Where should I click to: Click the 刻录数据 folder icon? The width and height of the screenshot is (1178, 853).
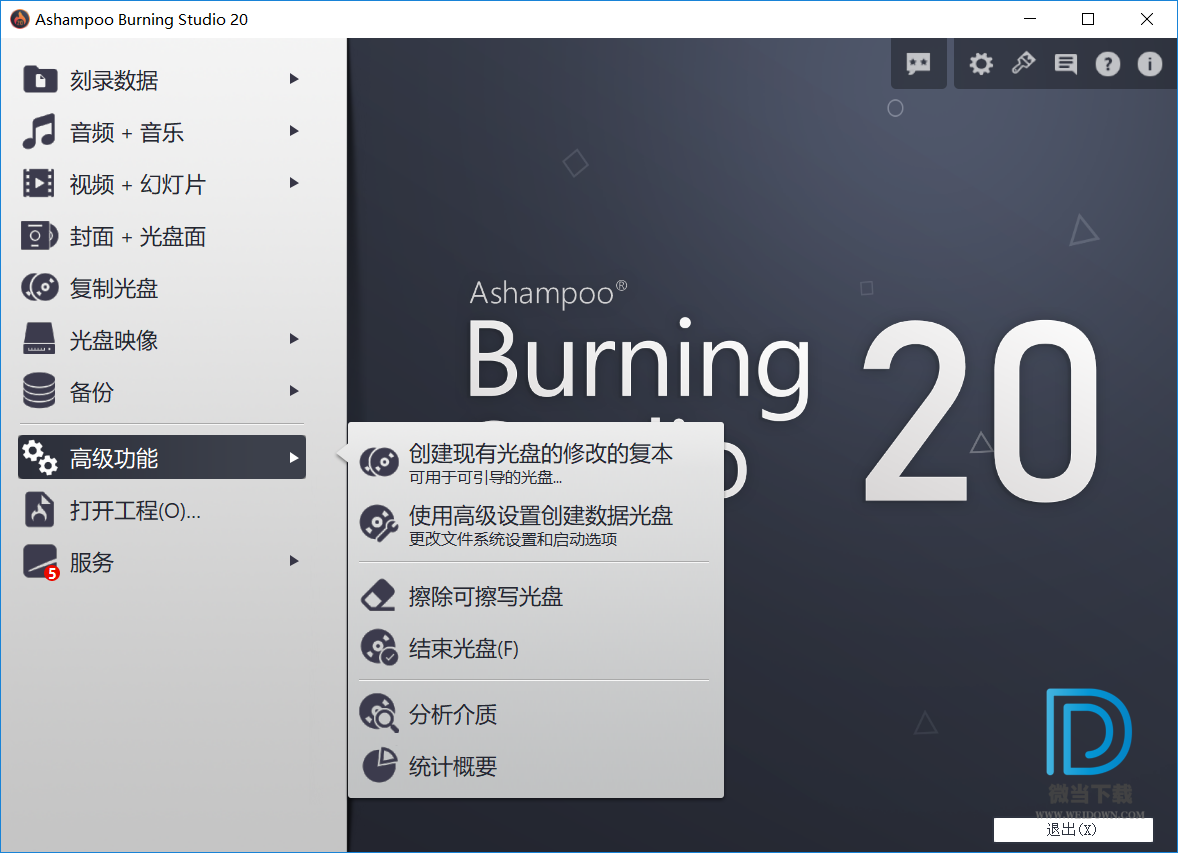[40, 79]
